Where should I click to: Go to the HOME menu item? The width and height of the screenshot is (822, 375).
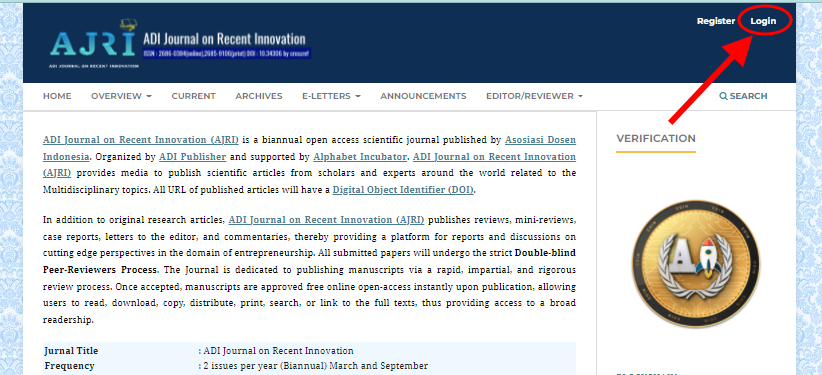pyautogui.click(x=57, y=96)
